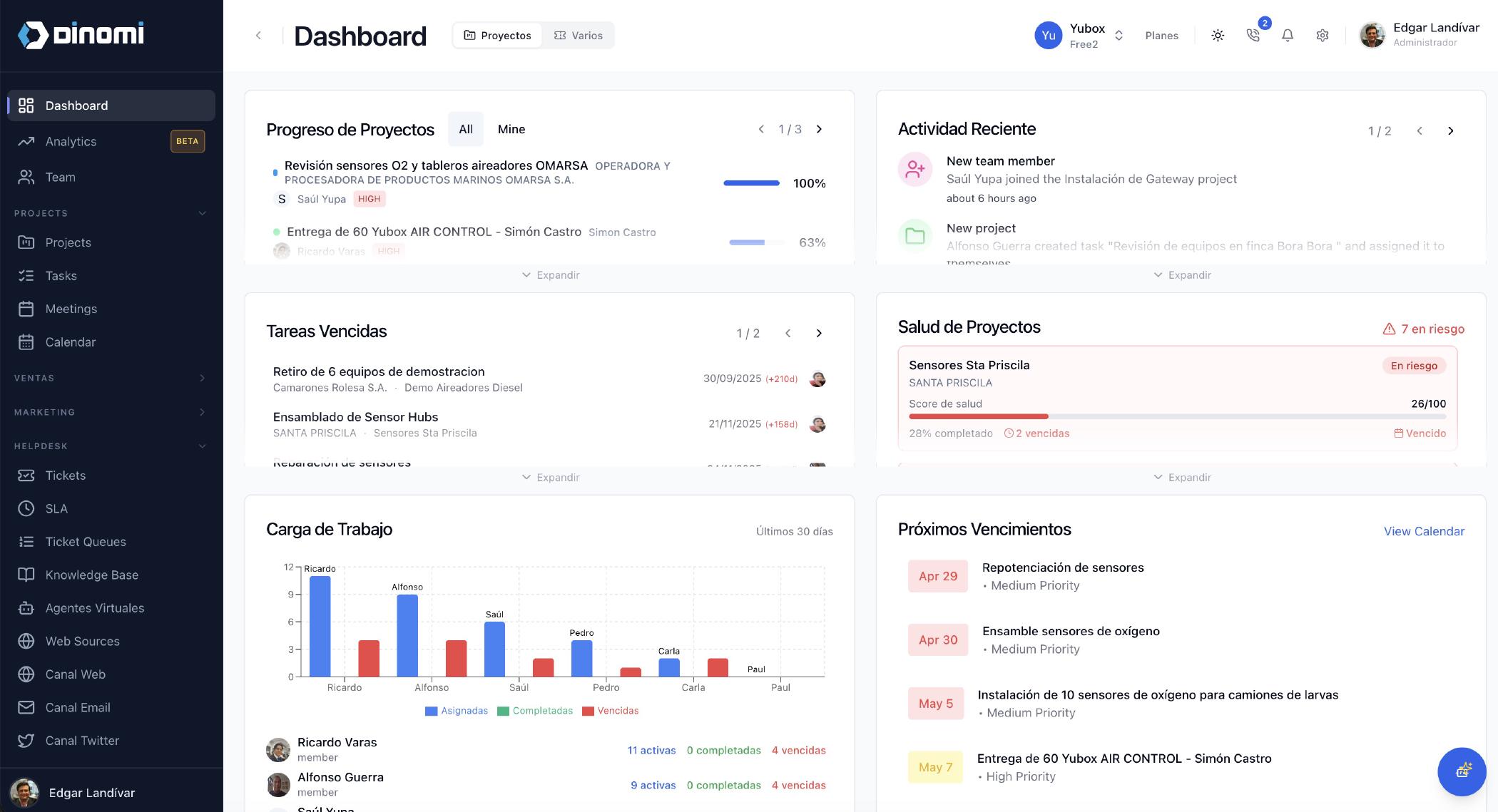The width and height of the screenshot is (1498, 812).
Task: Click the back arrow beside Dashboard title
Action: [258, 36]
